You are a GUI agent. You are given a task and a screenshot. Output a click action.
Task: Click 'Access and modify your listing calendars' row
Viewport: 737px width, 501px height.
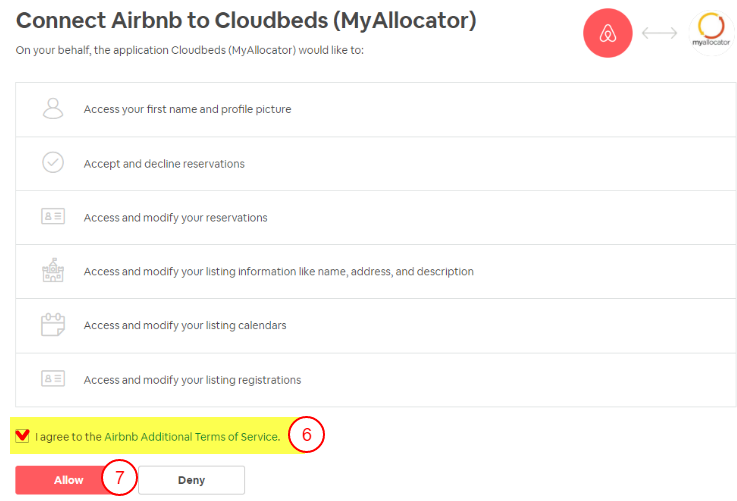185,325
